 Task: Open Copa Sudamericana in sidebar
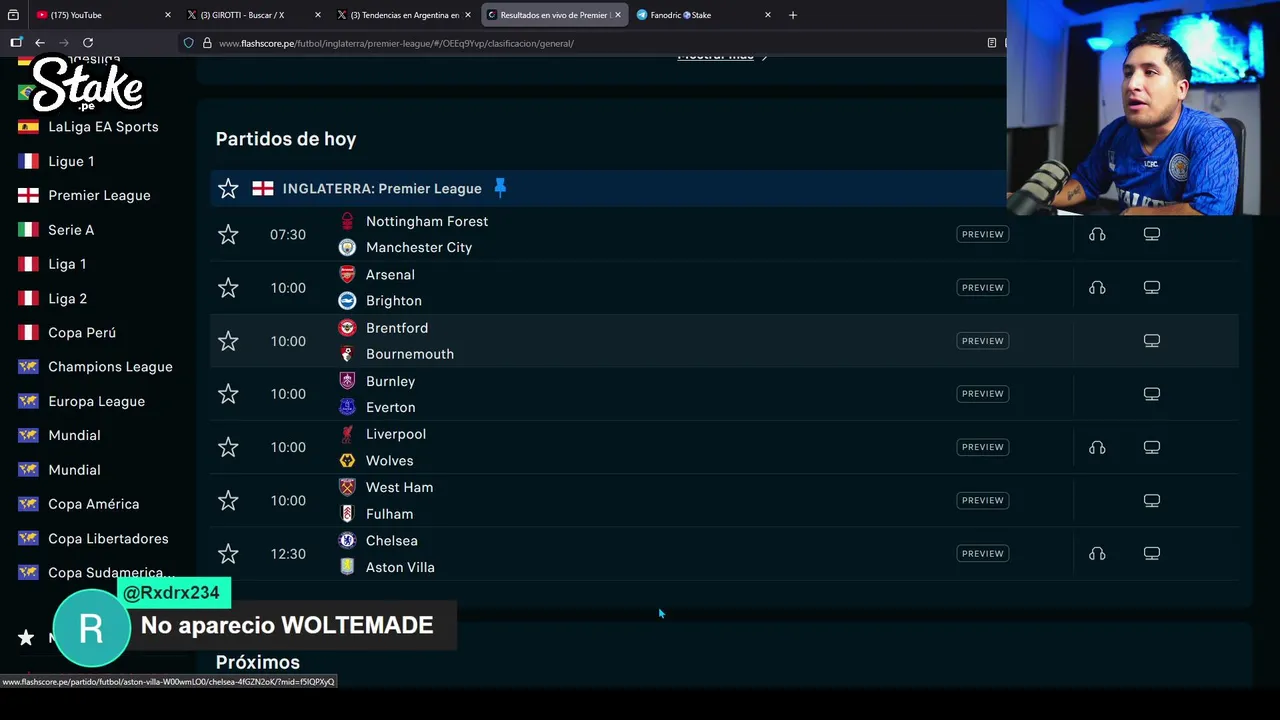[111, 573]
